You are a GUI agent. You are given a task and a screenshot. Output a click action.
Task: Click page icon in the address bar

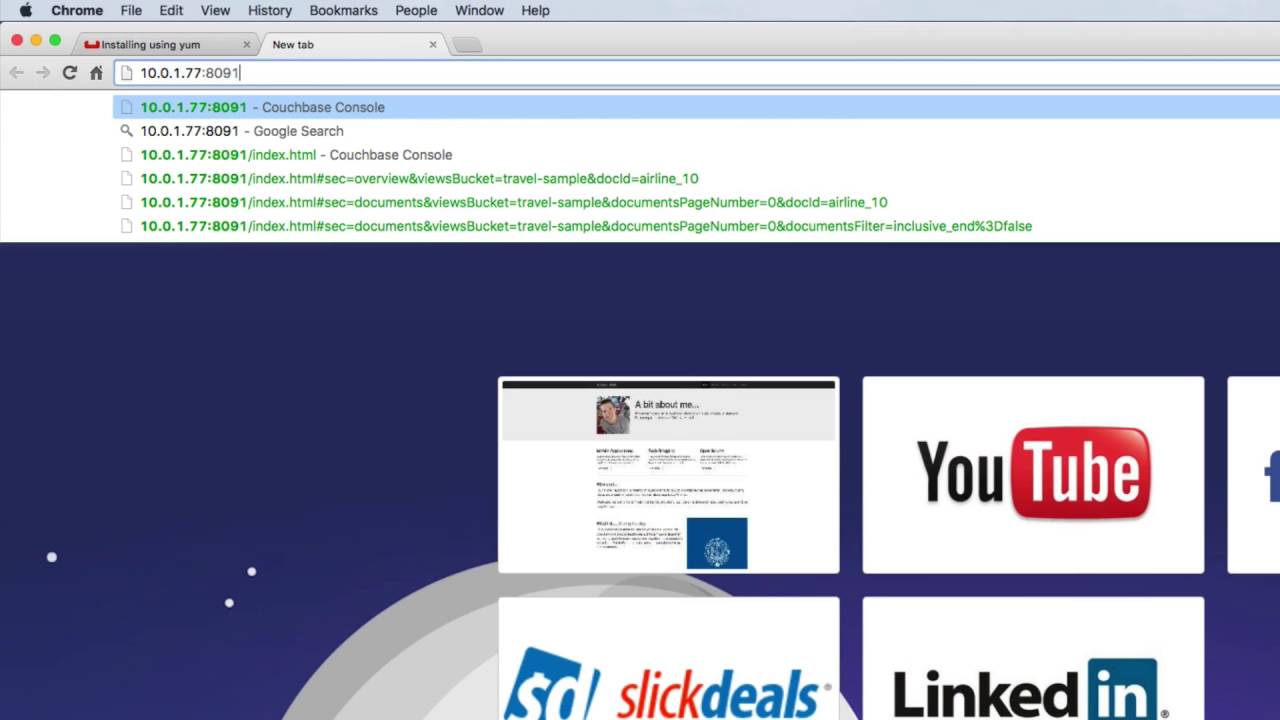click(126, 73)
